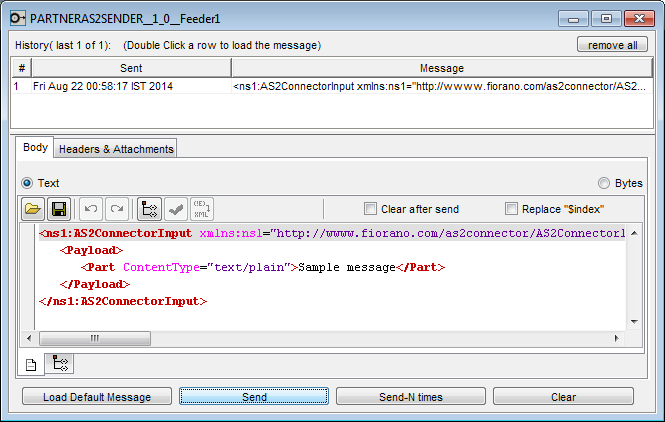
Task: Open the Headers & Attachments tab
Action: point(116,149)
